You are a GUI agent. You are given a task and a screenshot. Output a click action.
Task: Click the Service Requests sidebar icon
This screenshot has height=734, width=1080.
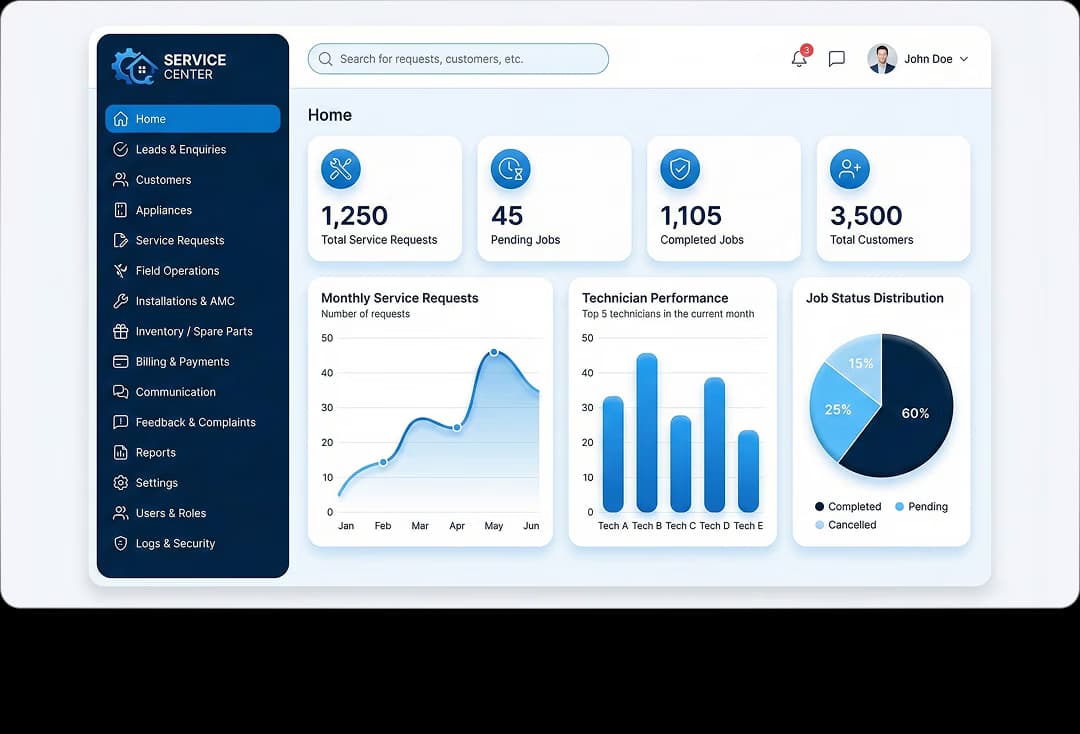pos(122,240)
